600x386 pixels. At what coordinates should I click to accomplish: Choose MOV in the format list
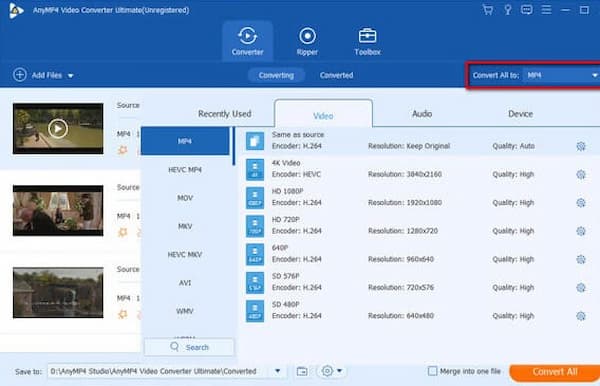click(185, 198)
